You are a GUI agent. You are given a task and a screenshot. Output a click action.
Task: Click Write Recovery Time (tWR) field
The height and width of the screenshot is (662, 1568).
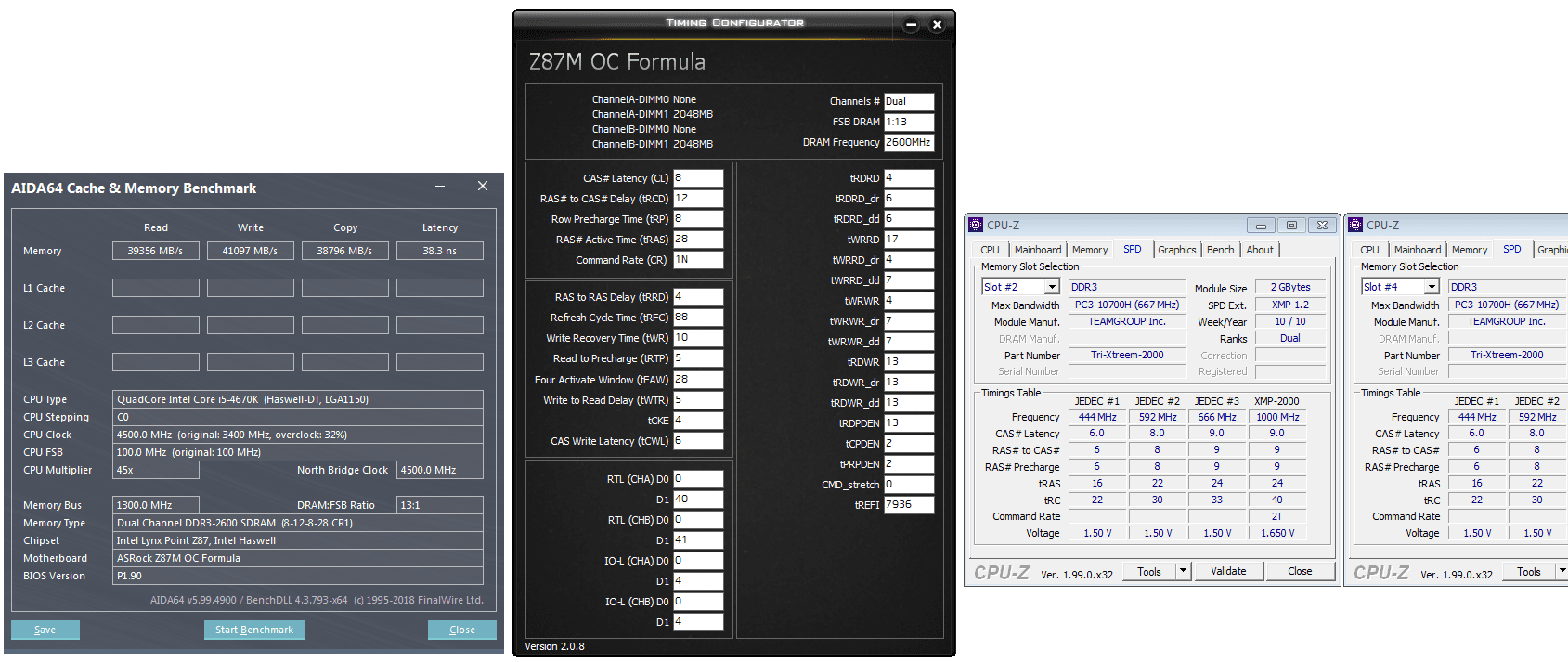[698, 338]
